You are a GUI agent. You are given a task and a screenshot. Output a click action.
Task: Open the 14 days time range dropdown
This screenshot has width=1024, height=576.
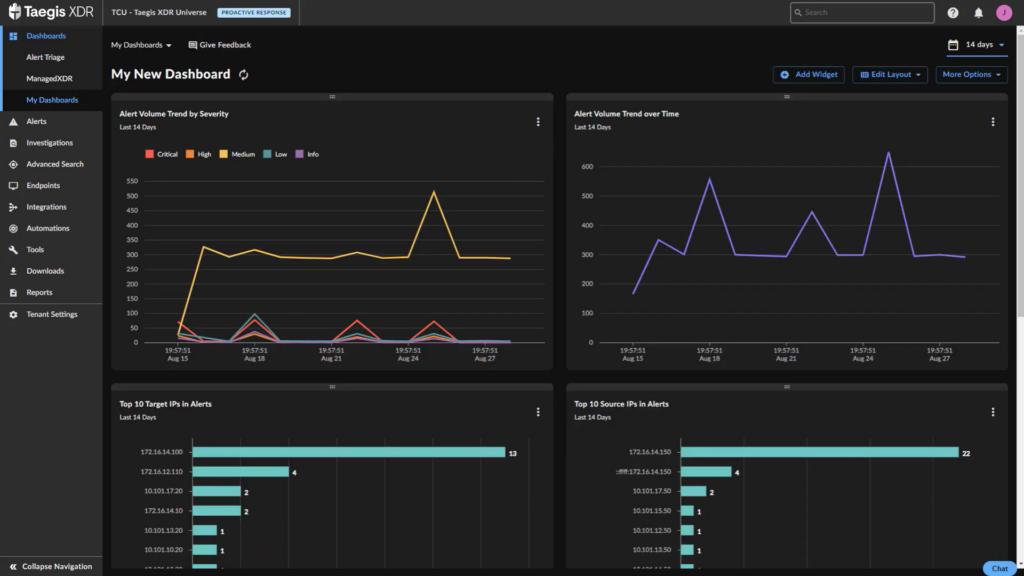pyautogui.click(x=977, y=44)
